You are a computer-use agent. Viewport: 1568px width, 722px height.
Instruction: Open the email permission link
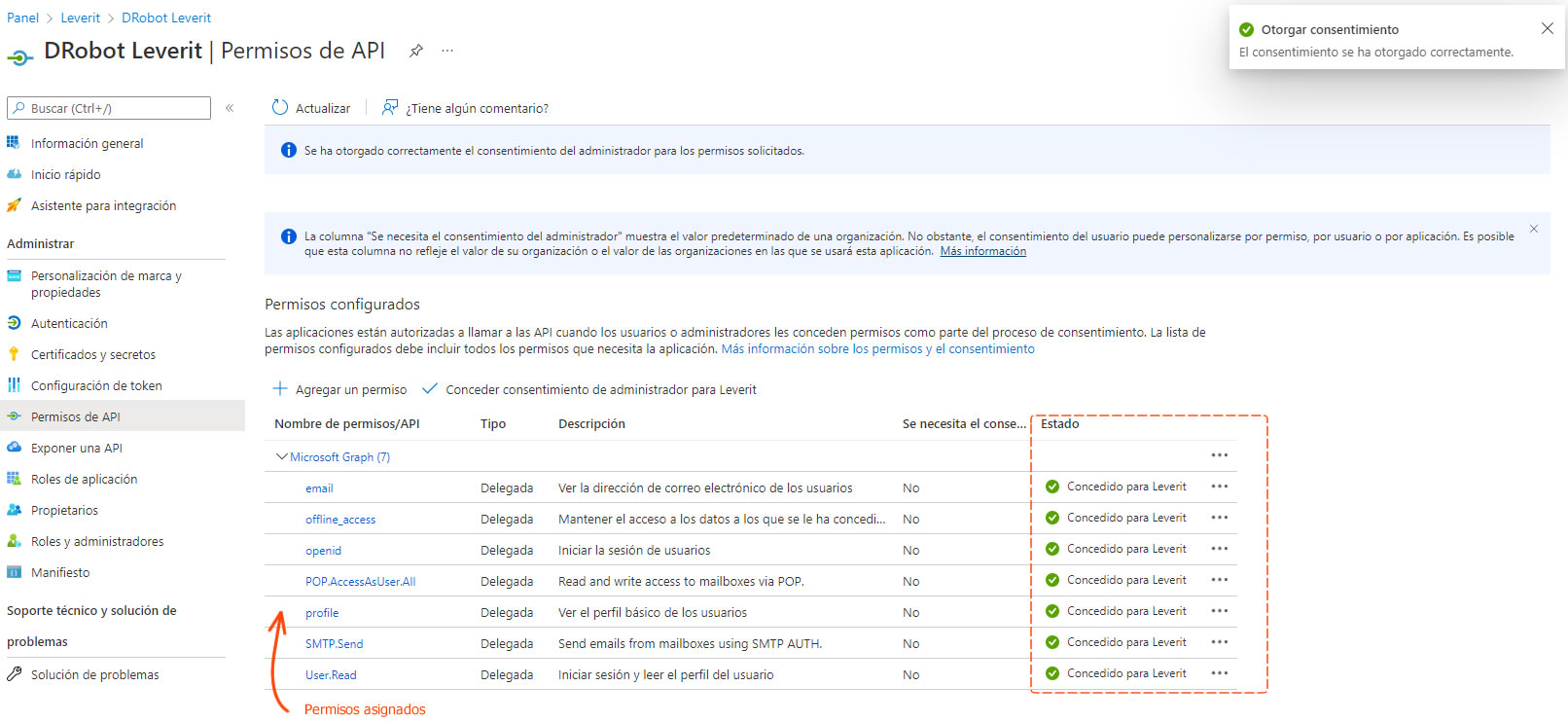319,488
